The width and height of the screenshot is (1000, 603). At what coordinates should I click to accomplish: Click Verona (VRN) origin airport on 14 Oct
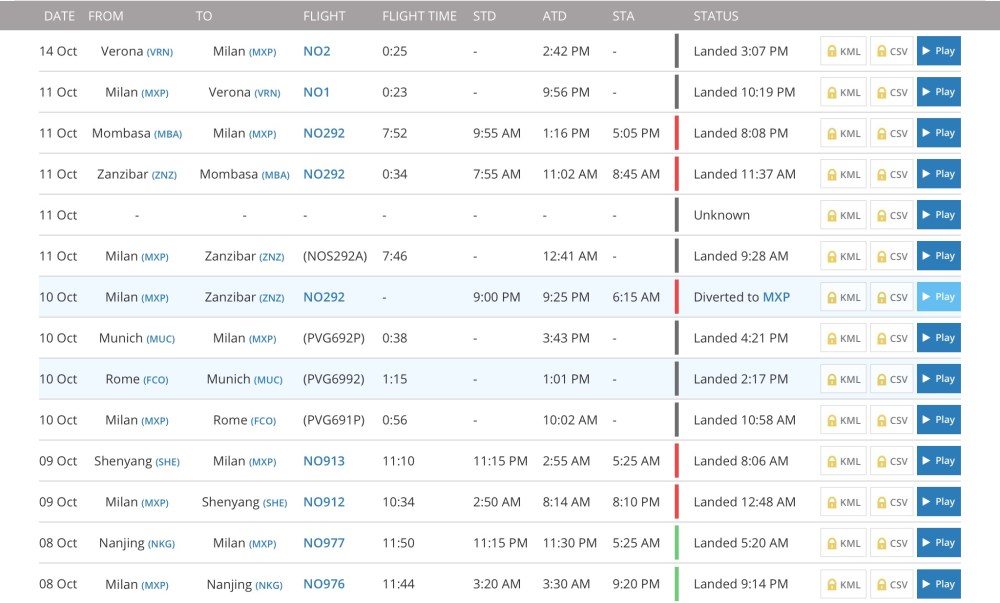136,51
